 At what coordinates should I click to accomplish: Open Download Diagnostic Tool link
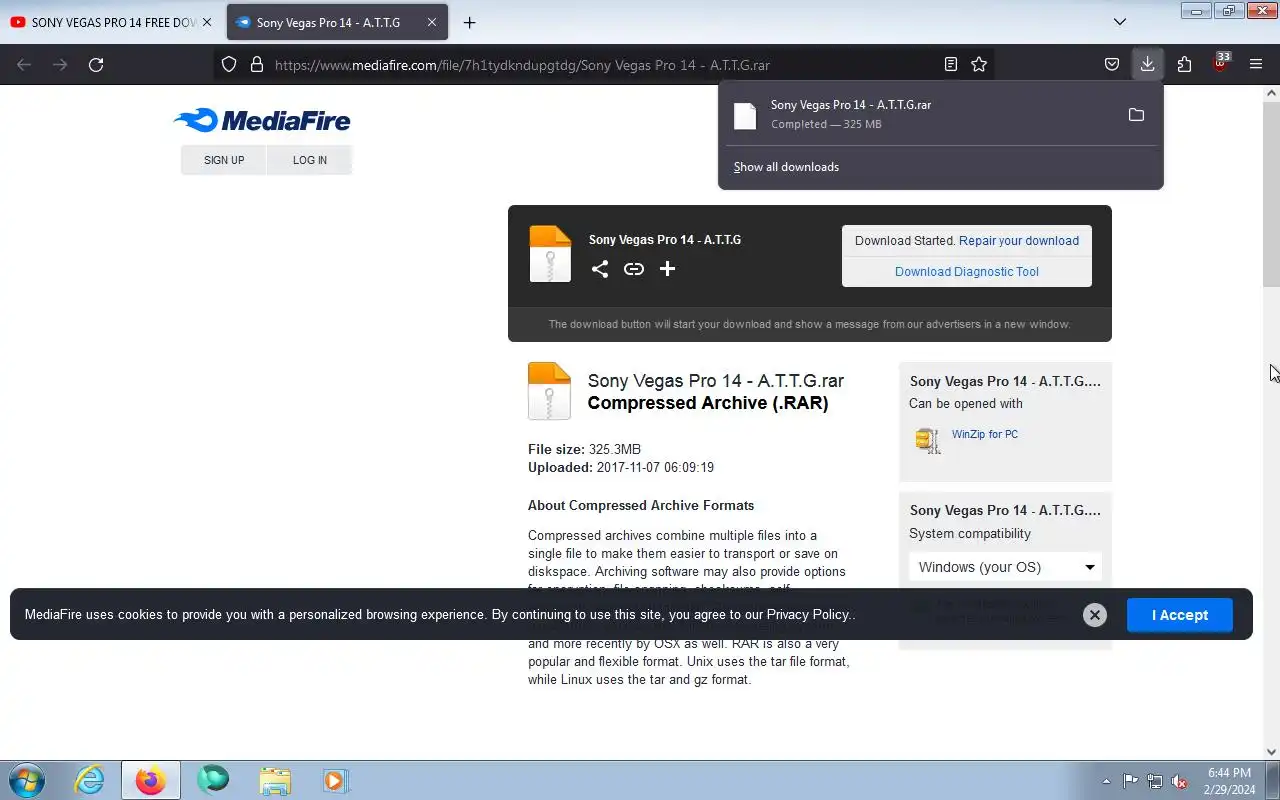pyautogui.click(x=967, y=272)
